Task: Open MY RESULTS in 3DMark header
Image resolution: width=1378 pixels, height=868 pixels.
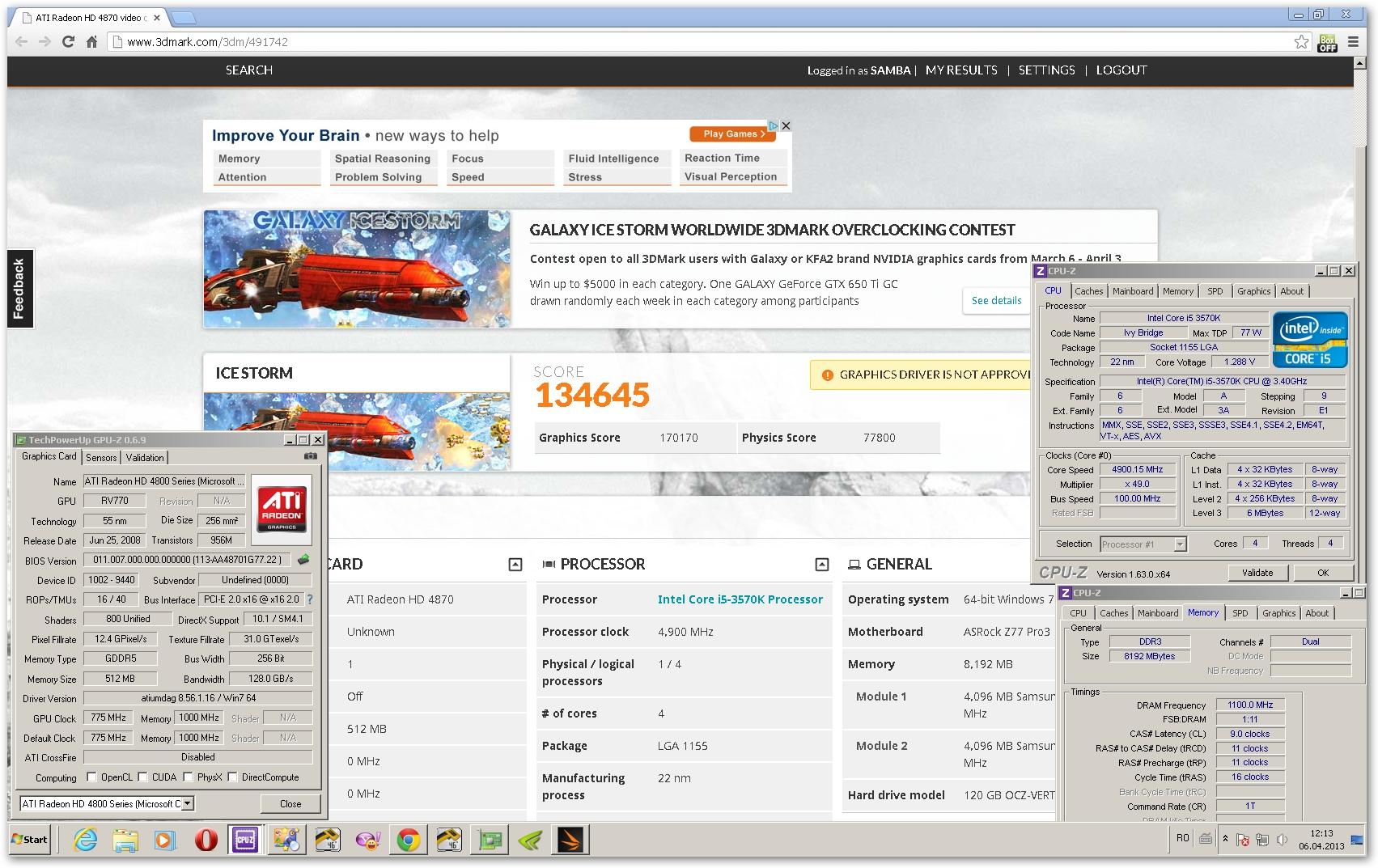Action: (x=961, y=70)
